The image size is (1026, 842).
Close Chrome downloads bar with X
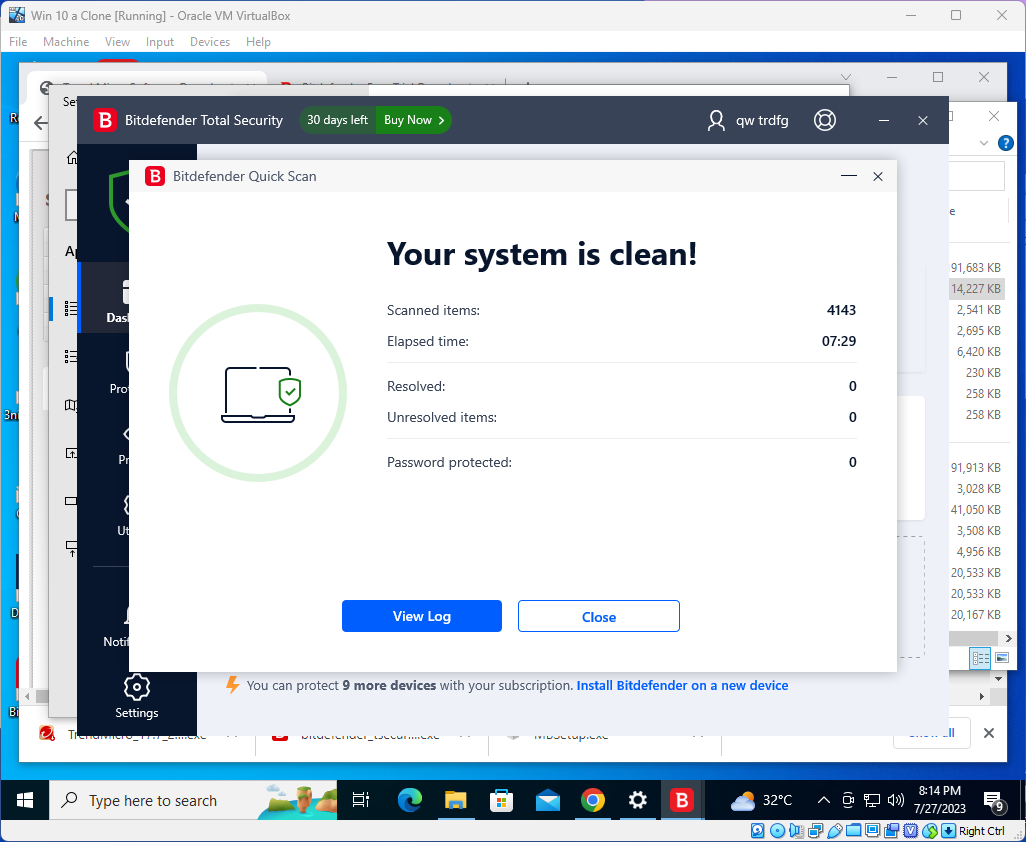point(989,733)
